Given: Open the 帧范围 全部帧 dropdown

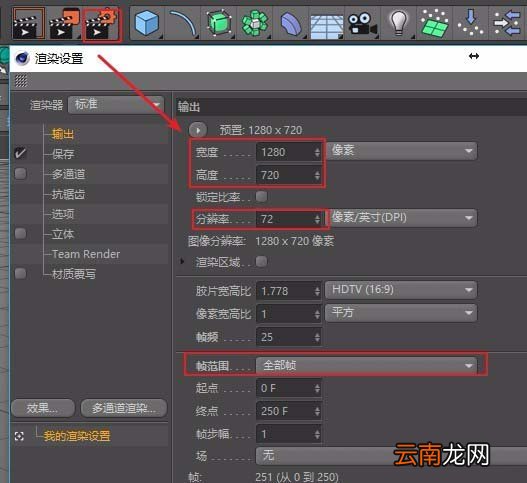Looking at the screenshot, I should point(366,365).
